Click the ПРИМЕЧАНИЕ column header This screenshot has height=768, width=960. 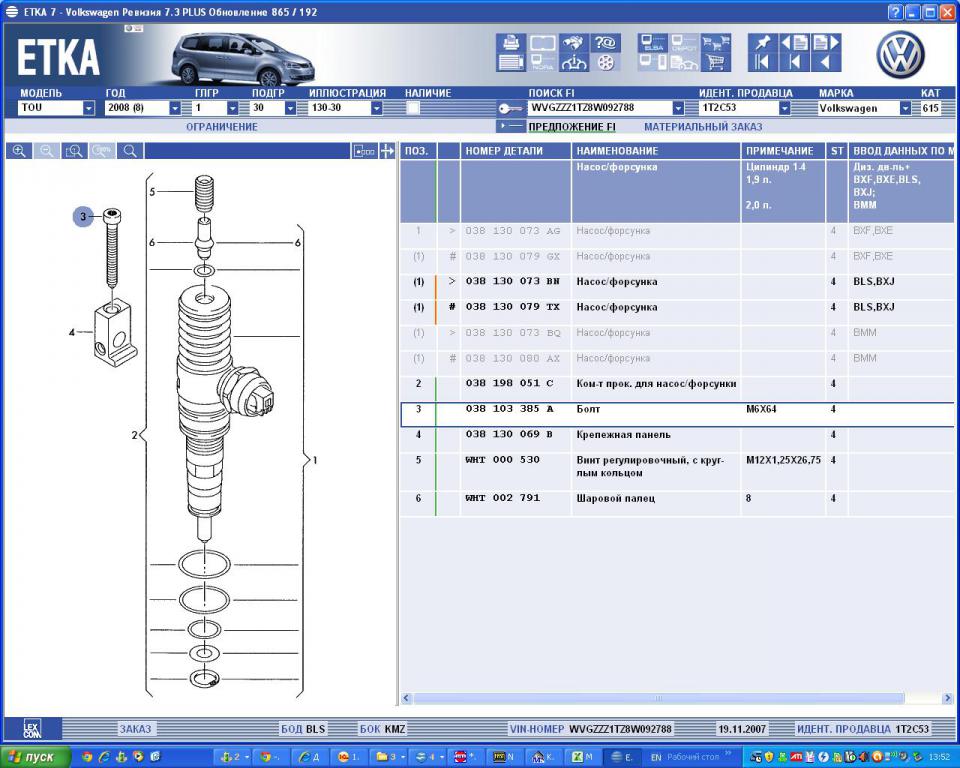point(783,151)
